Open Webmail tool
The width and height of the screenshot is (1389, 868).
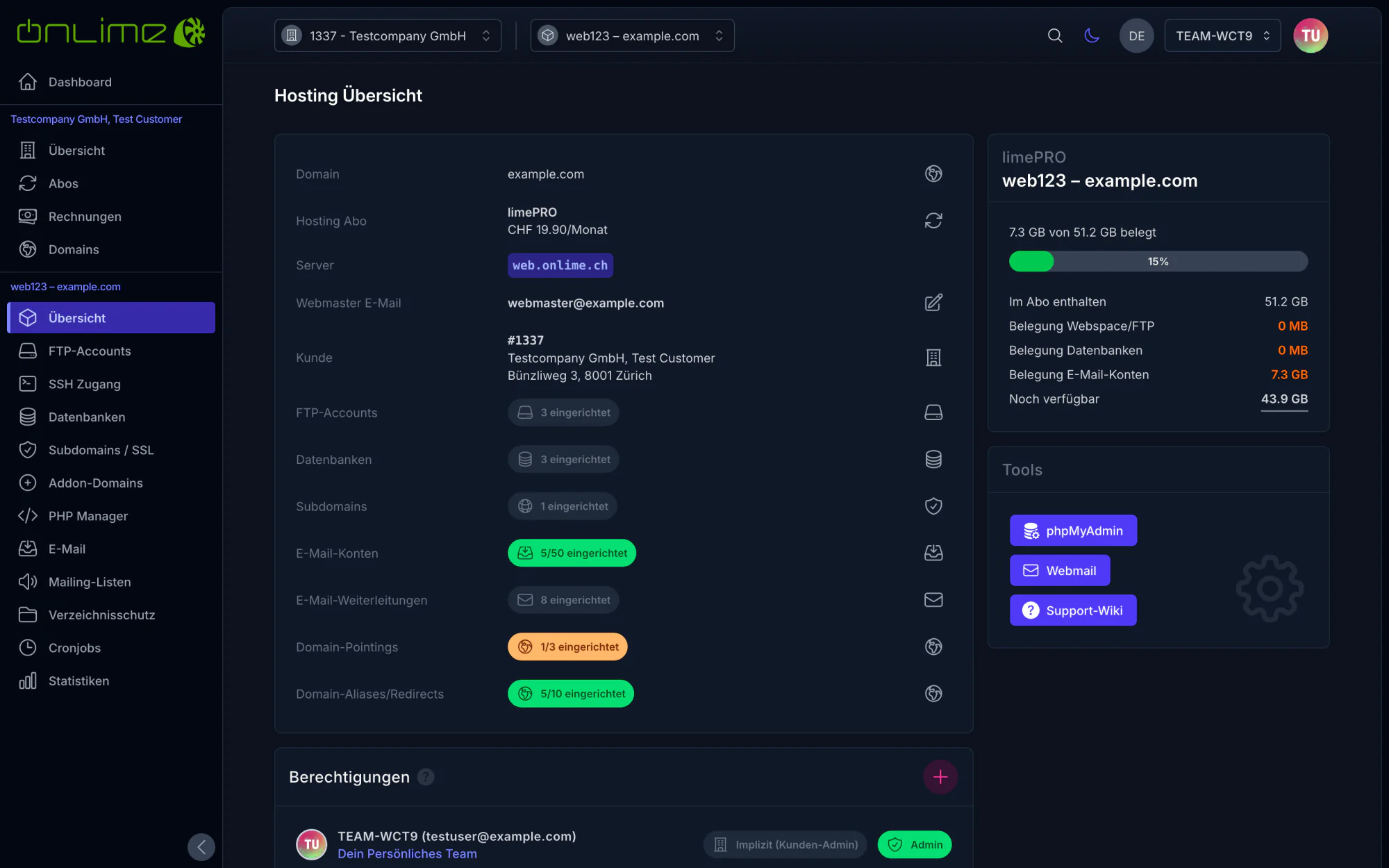(1060, 571)
